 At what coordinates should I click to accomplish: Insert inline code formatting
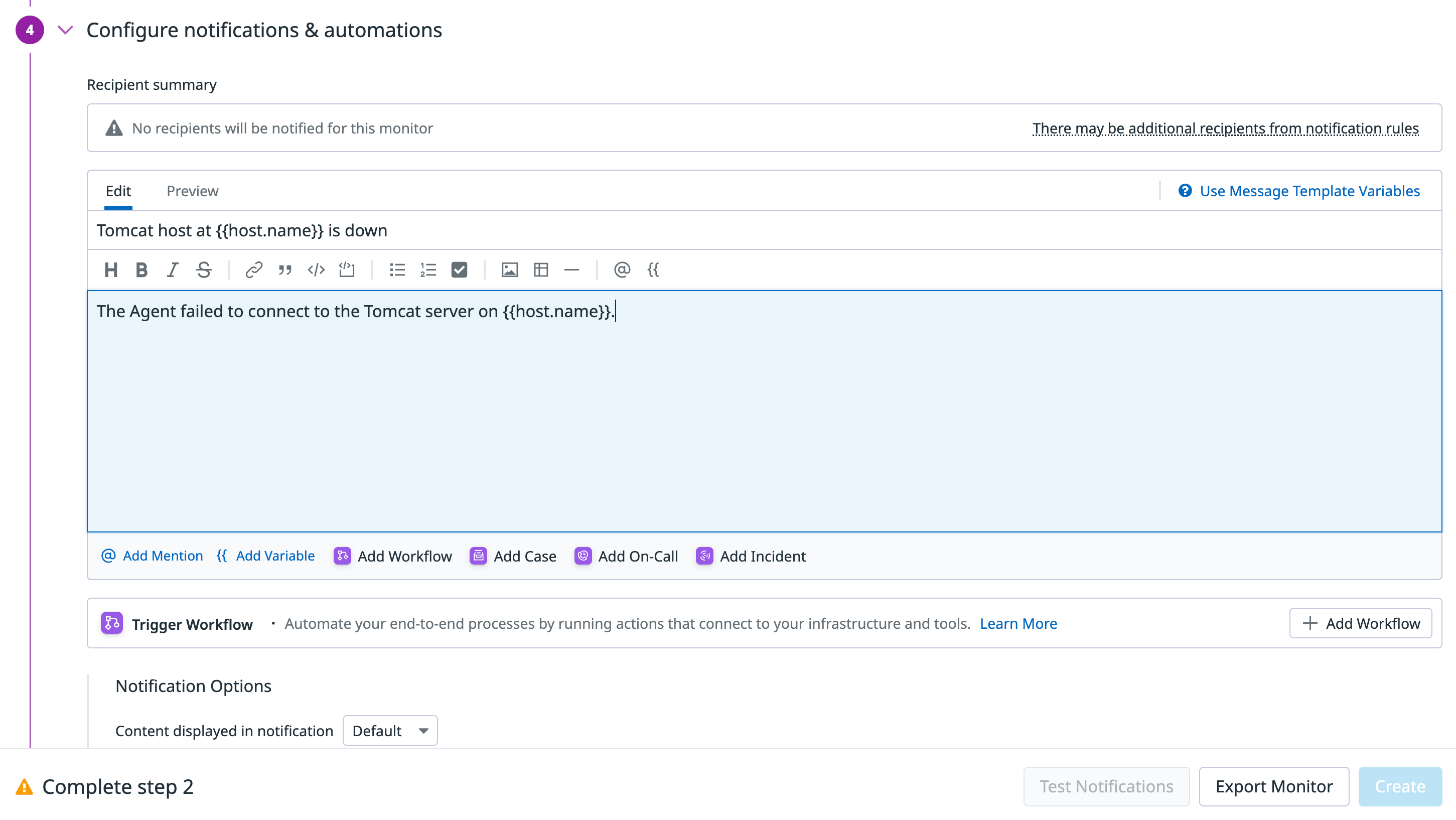point(316,270)
